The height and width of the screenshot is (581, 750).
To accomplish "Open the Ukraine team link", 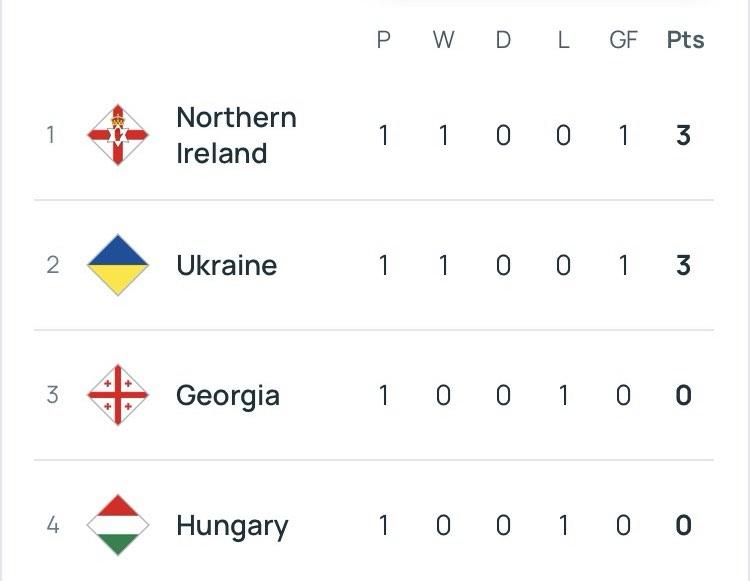I will (x=226, y=265).
